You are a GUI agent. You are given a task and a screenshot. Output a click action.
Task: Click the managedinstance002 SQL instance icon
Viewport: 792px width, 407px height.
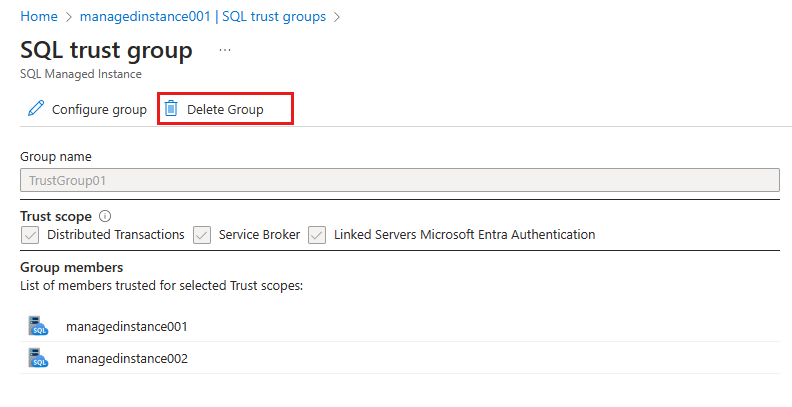click(38, 358)
